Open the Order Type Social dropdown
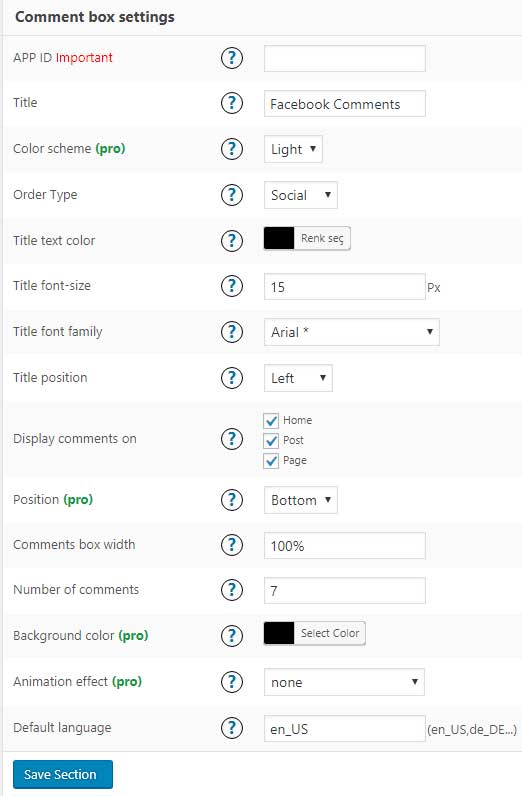Viewport: 522px width, 796px height. [301, 195]
